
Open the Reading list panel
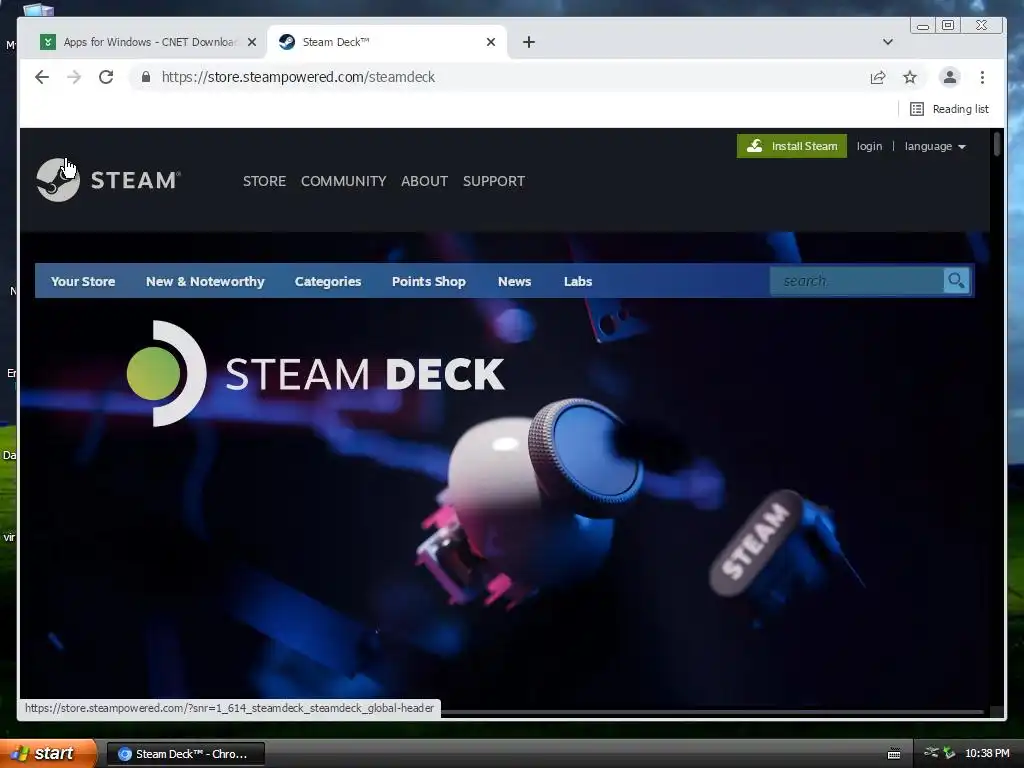[950, 109]
